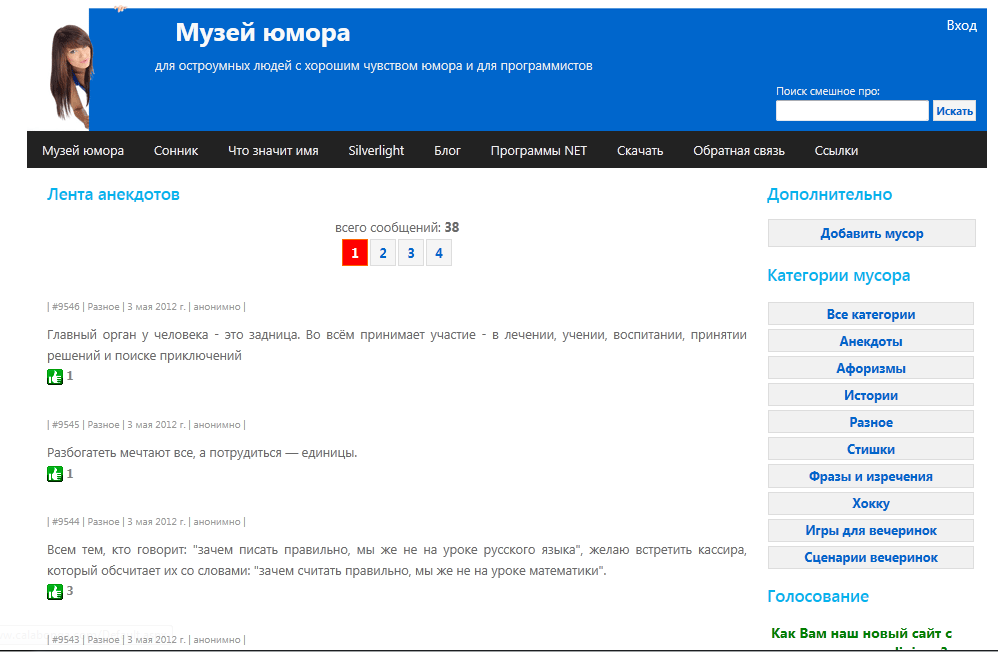This screenshot has height=652, width=998.
Task: Select the Сценарии вечеринок category
Action: [871, 557]
